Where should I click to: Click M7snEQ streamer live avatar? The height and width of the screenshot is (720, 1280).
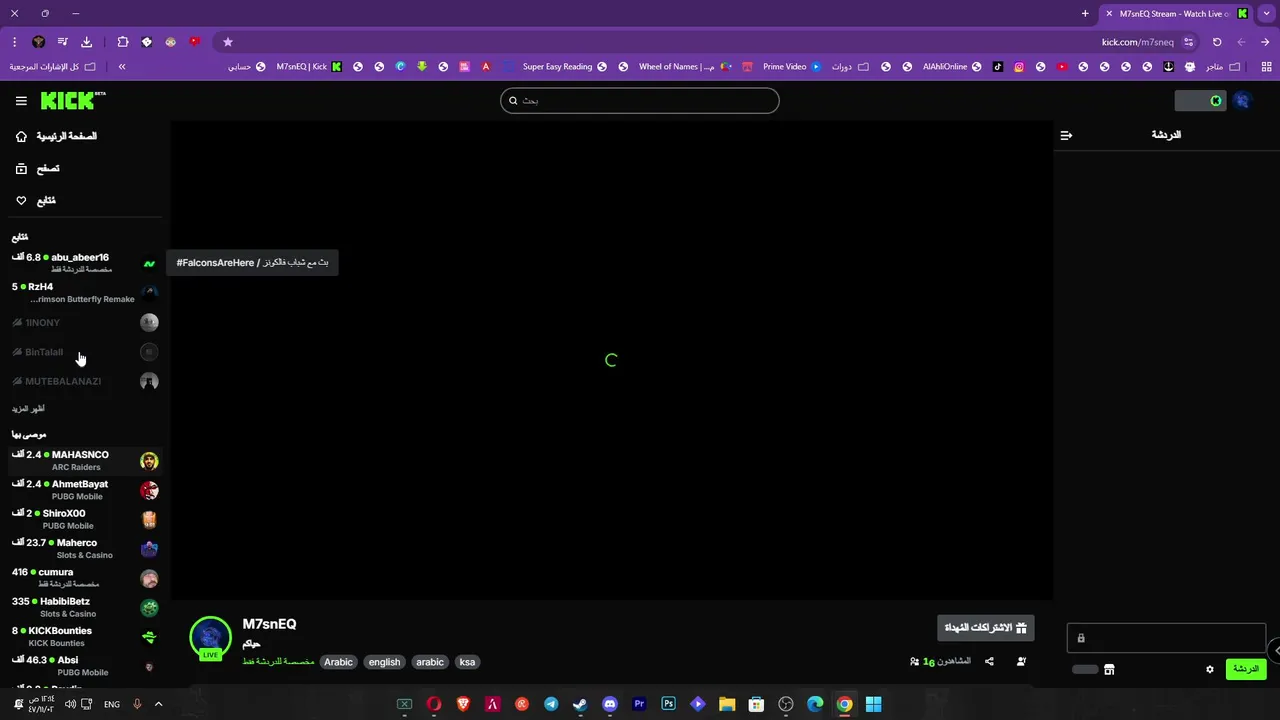210,639
